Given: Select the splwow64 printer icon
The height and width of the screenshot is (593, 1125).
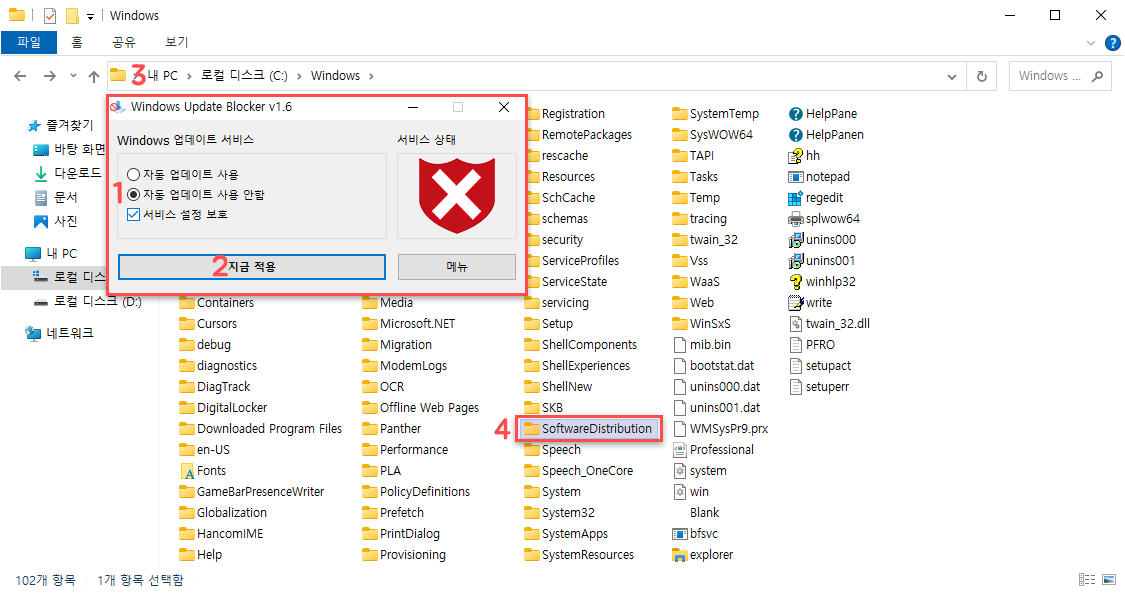Looking at the screenshot, I should (x=795, y=219).
